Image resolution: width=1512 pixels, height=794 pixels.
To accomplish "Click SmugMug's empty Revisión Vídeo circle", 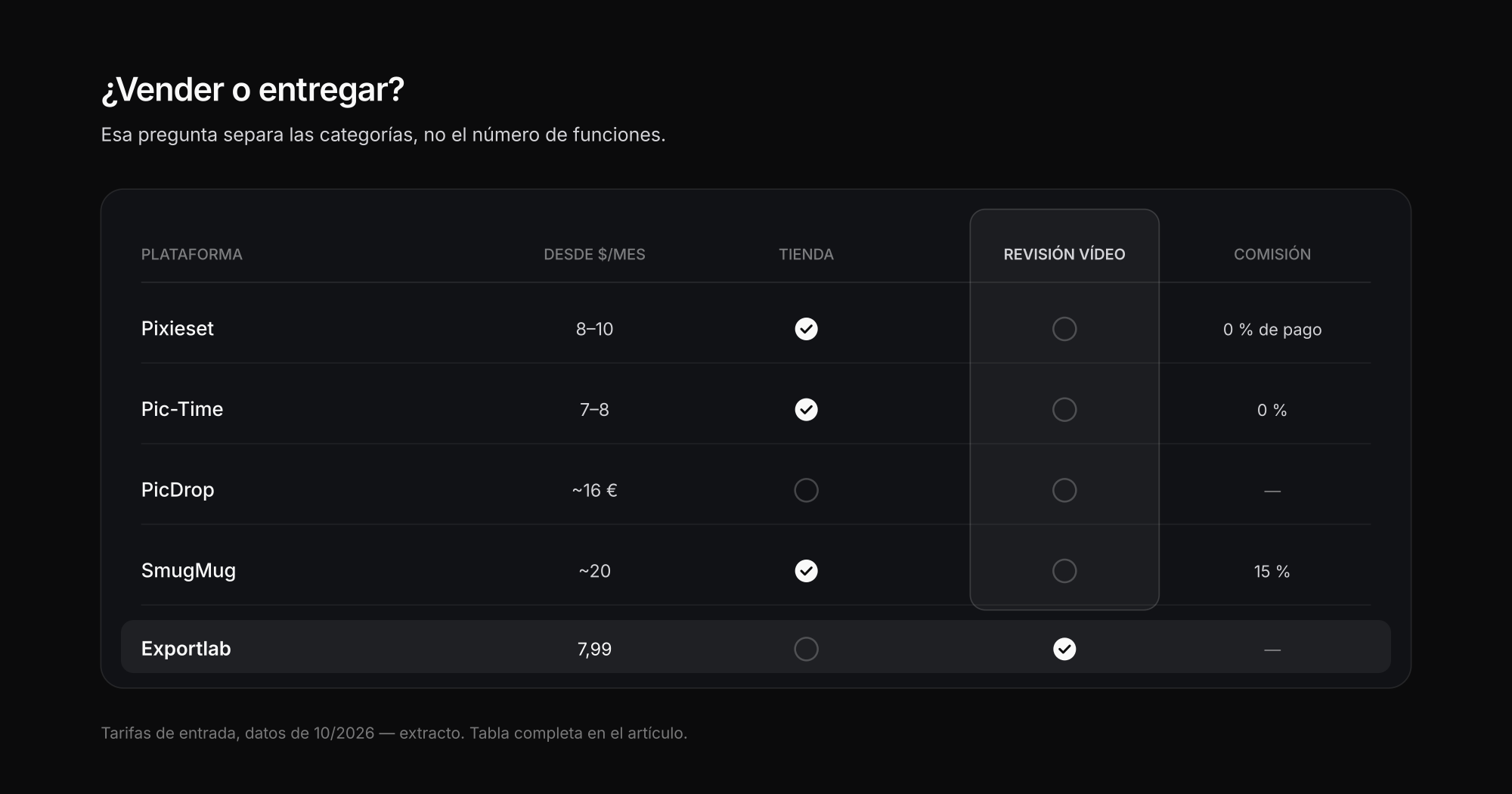I will click(x=1064, y=571).
